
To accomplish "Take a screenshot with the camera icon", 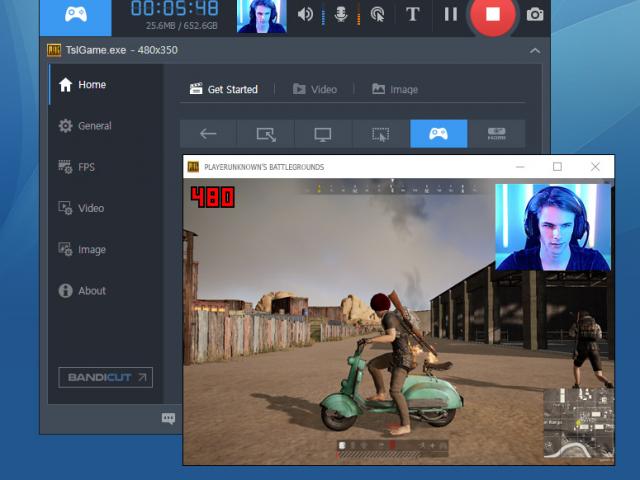I will (x=535, y=15).
